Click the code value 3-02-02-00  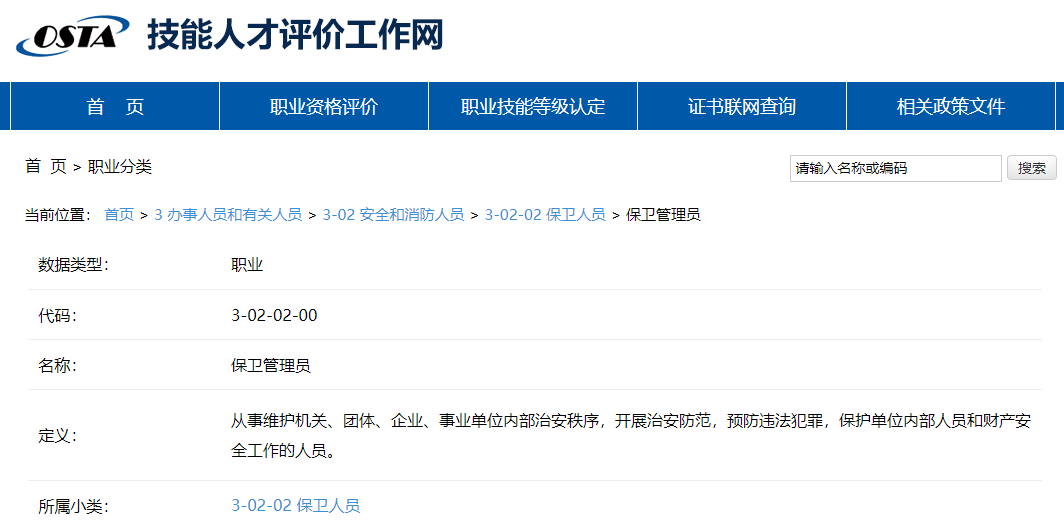coord(274,316)
